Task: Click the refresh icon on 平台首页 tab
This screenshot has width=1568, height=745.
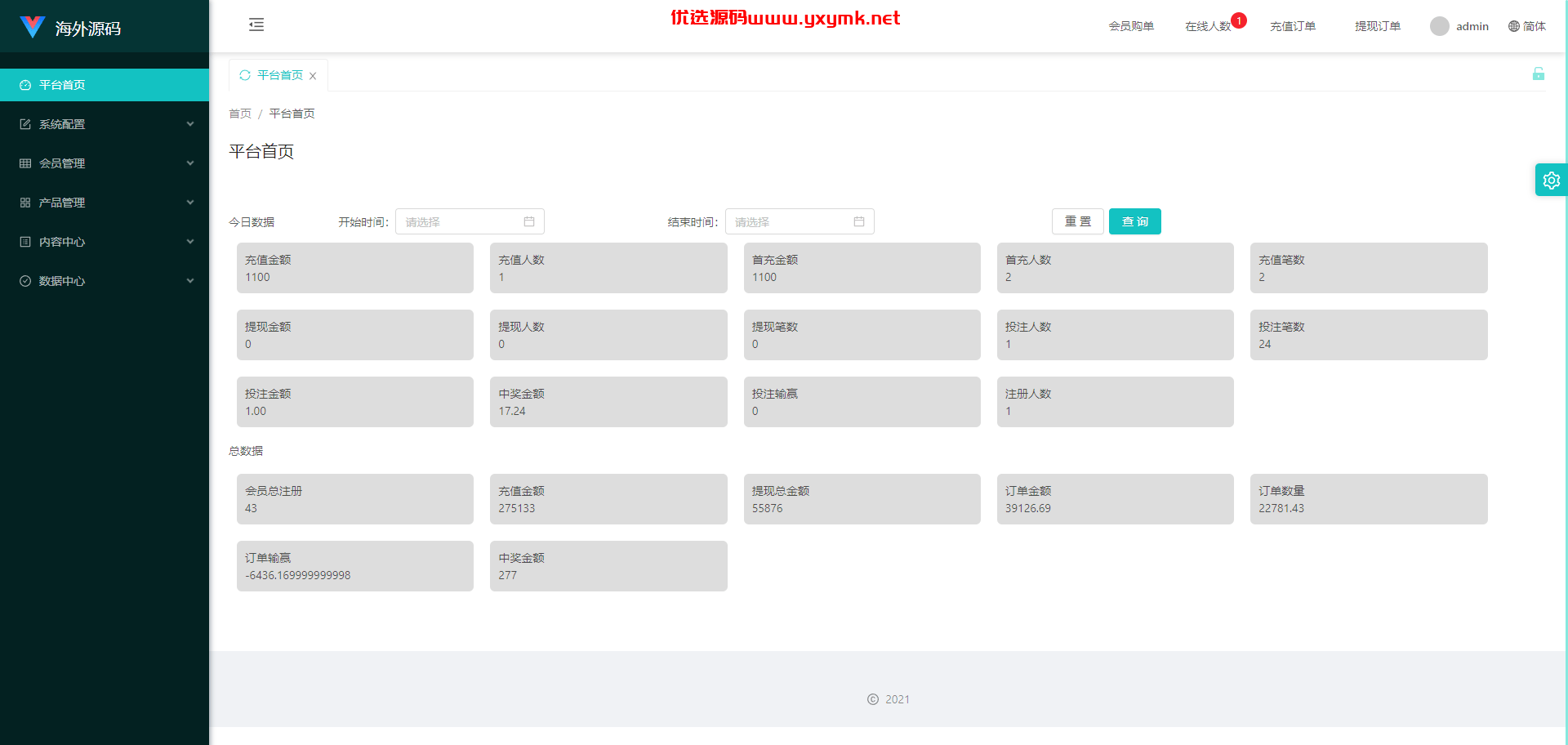Action: [x=245, y=75]
